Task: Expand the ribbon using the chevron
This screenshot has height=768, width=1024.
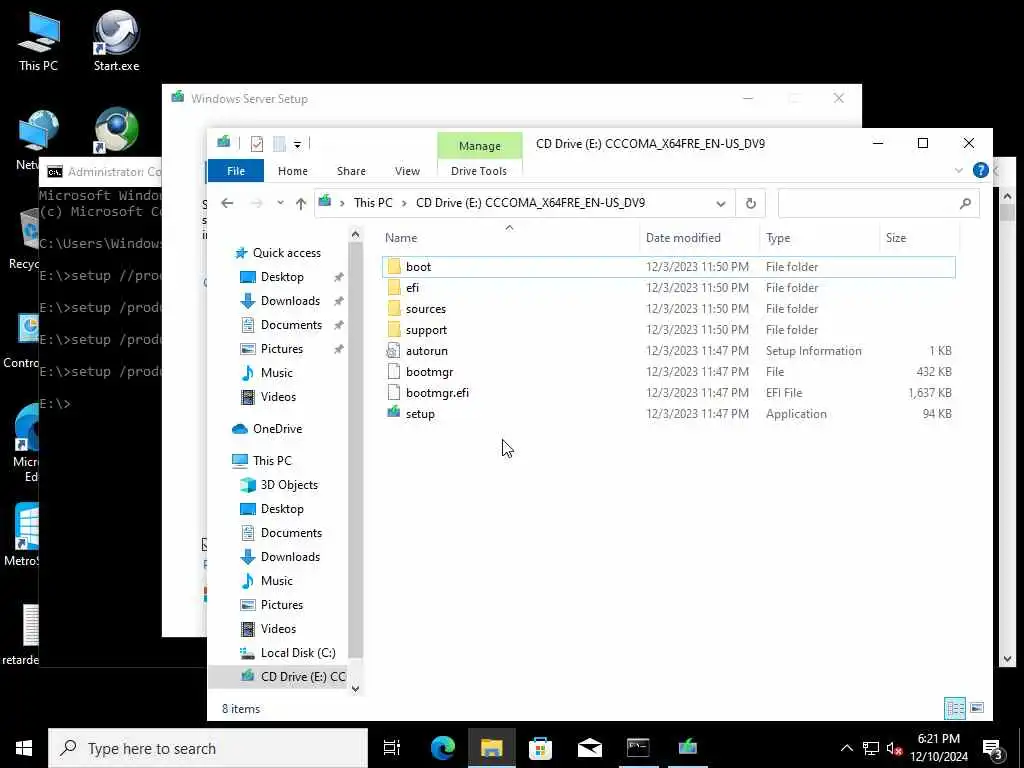Action: [x=959, y=170]
